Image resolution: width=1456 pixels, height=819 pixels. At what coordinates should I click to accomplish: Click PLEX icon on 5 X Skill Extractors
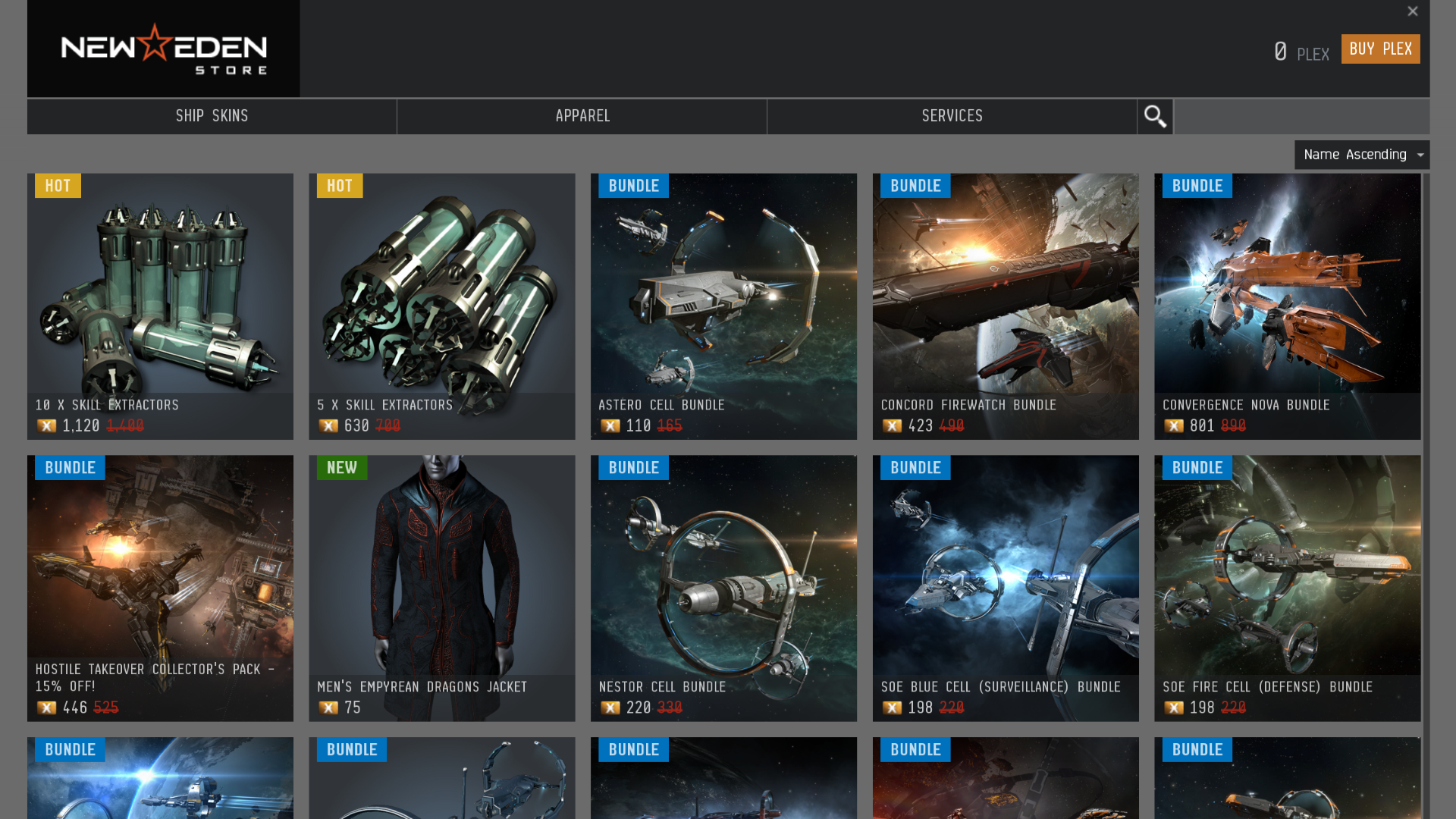click(328, 426)
